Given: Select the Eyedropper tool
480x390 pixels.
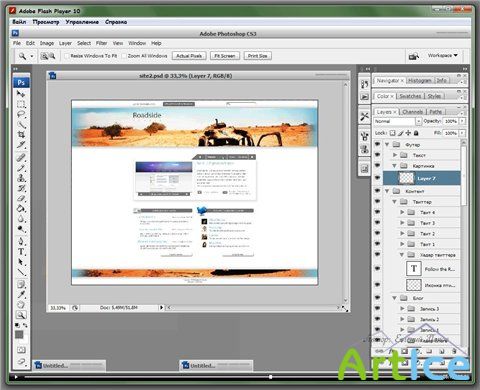Looking at the screenshot, I should pyautogui.click(x=21, y=294).
